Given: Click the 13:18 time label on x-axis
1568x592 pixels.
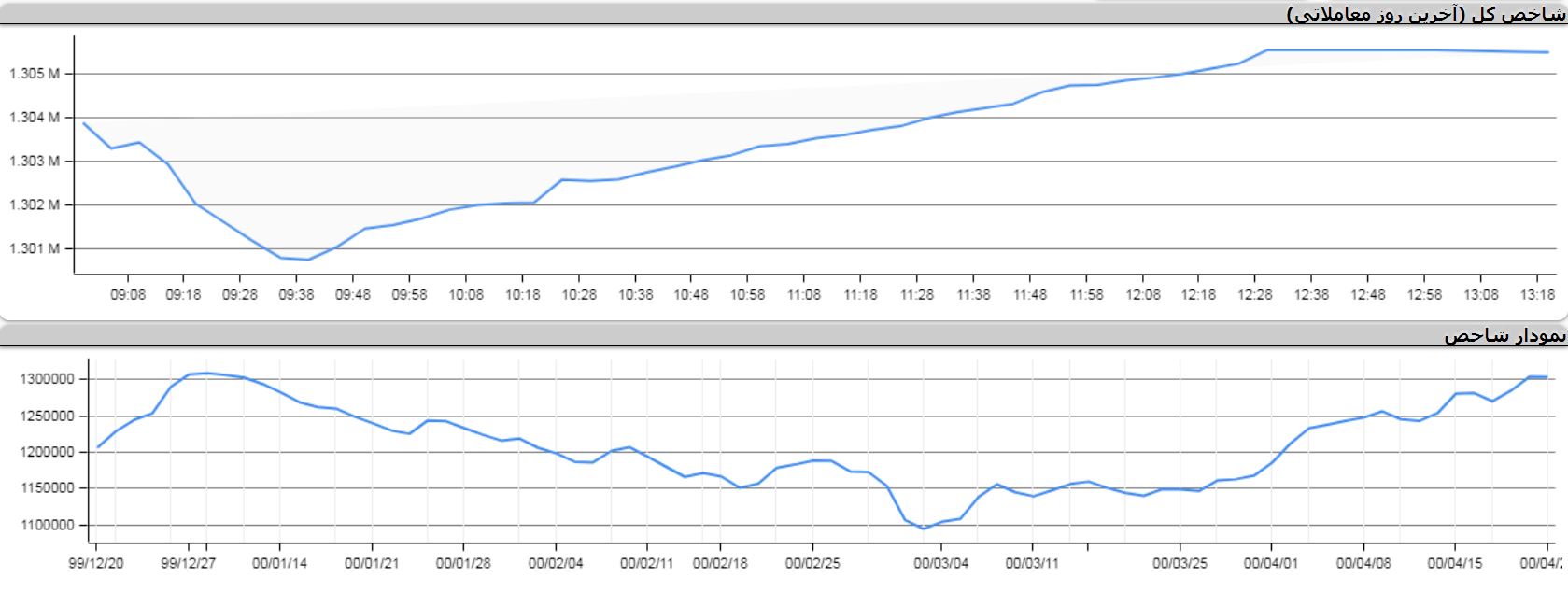Looking at the screenshot, I should click(1536, 294).
